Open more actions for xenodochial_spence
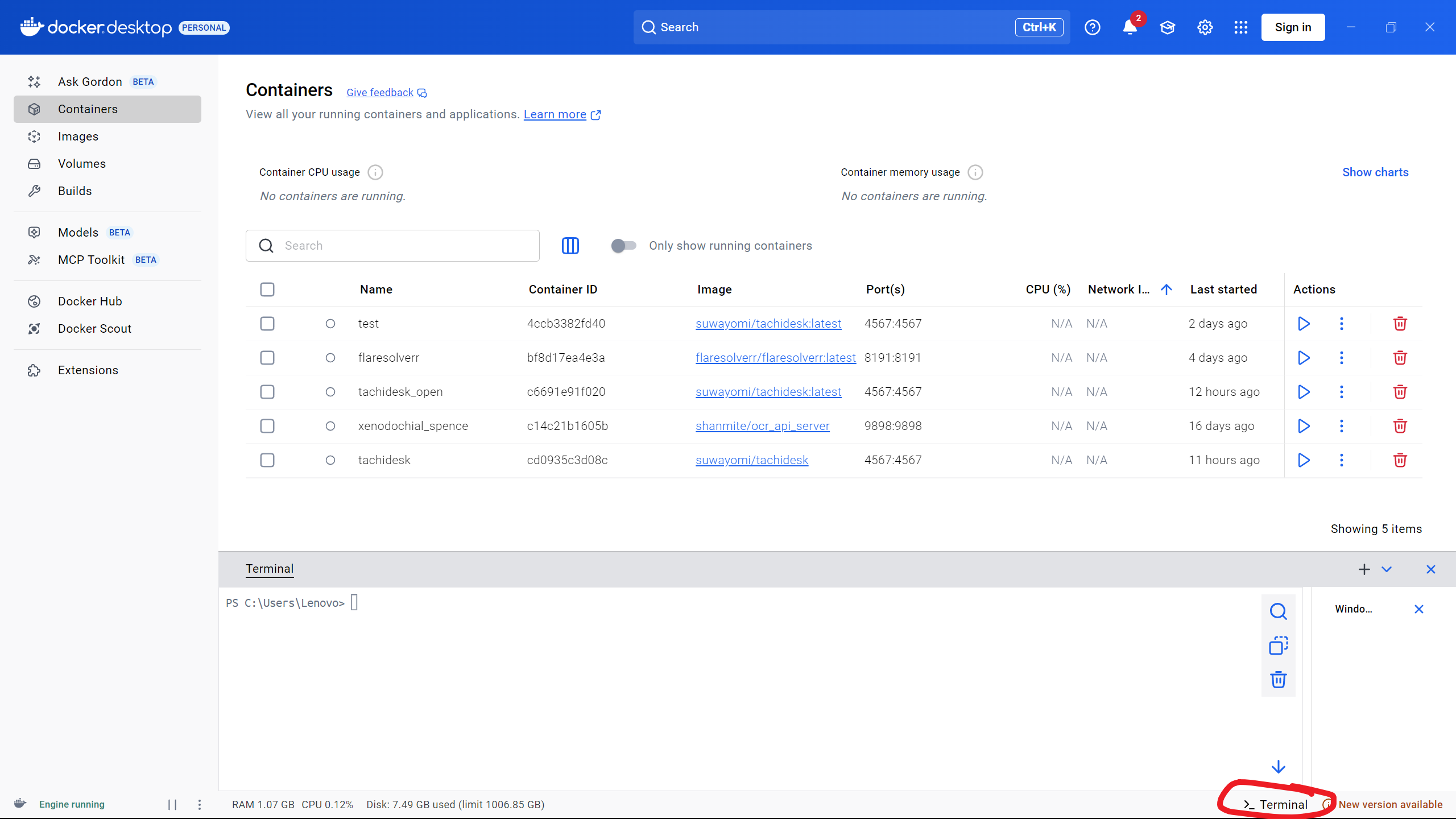The image size is (1456, 819). tap(1341, 426)
